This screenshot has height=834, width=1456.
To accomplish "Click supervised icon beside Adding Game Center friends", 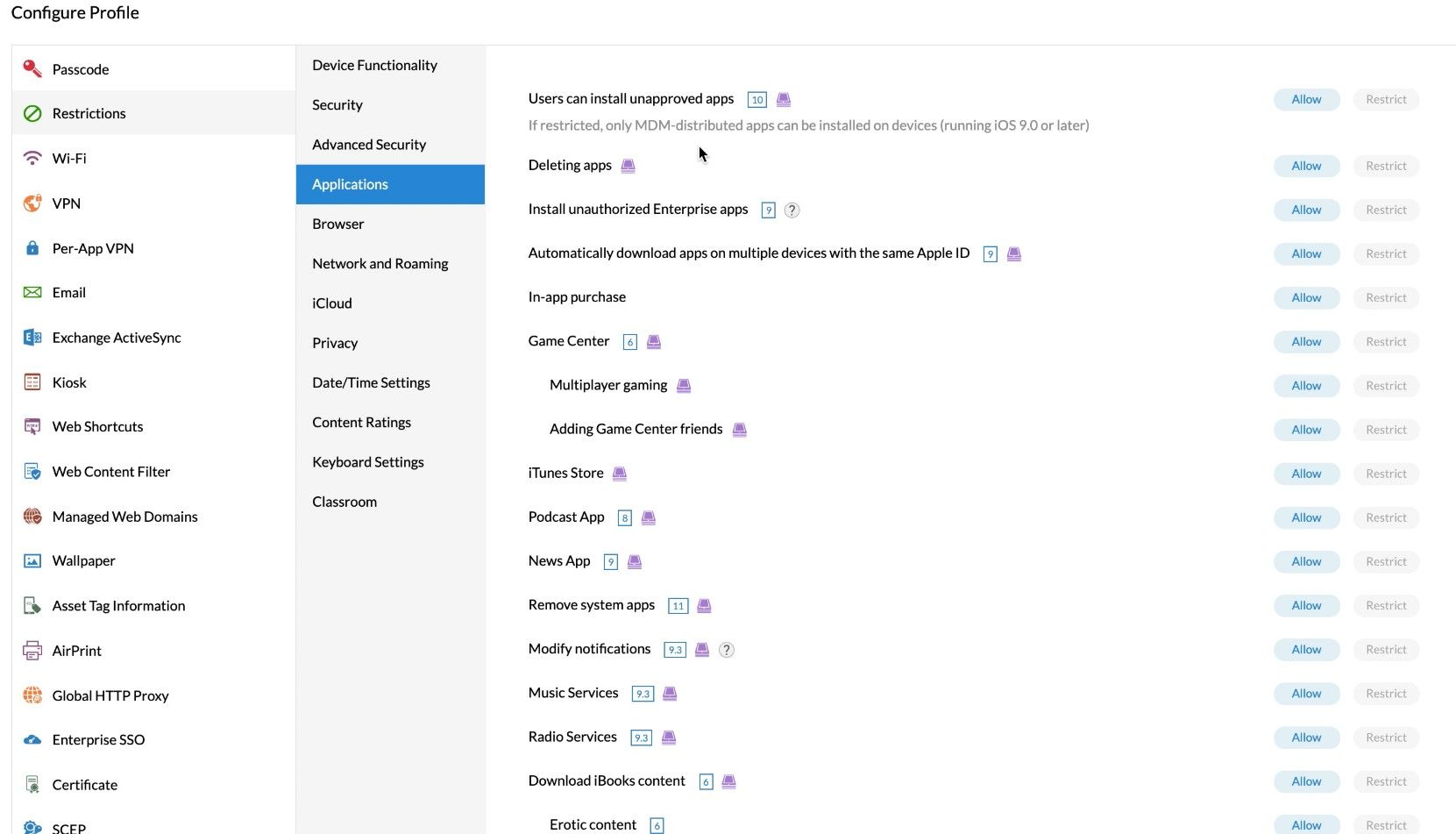I will [x=740, y=430].
